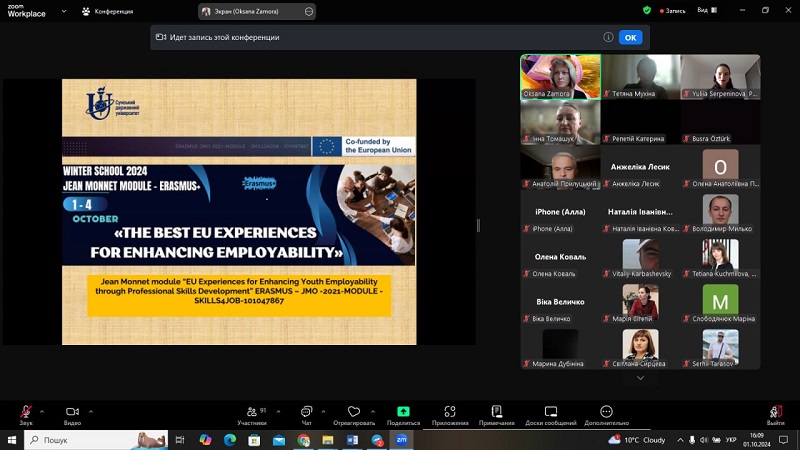Show hidden tray icons chevron

[680, 440]
